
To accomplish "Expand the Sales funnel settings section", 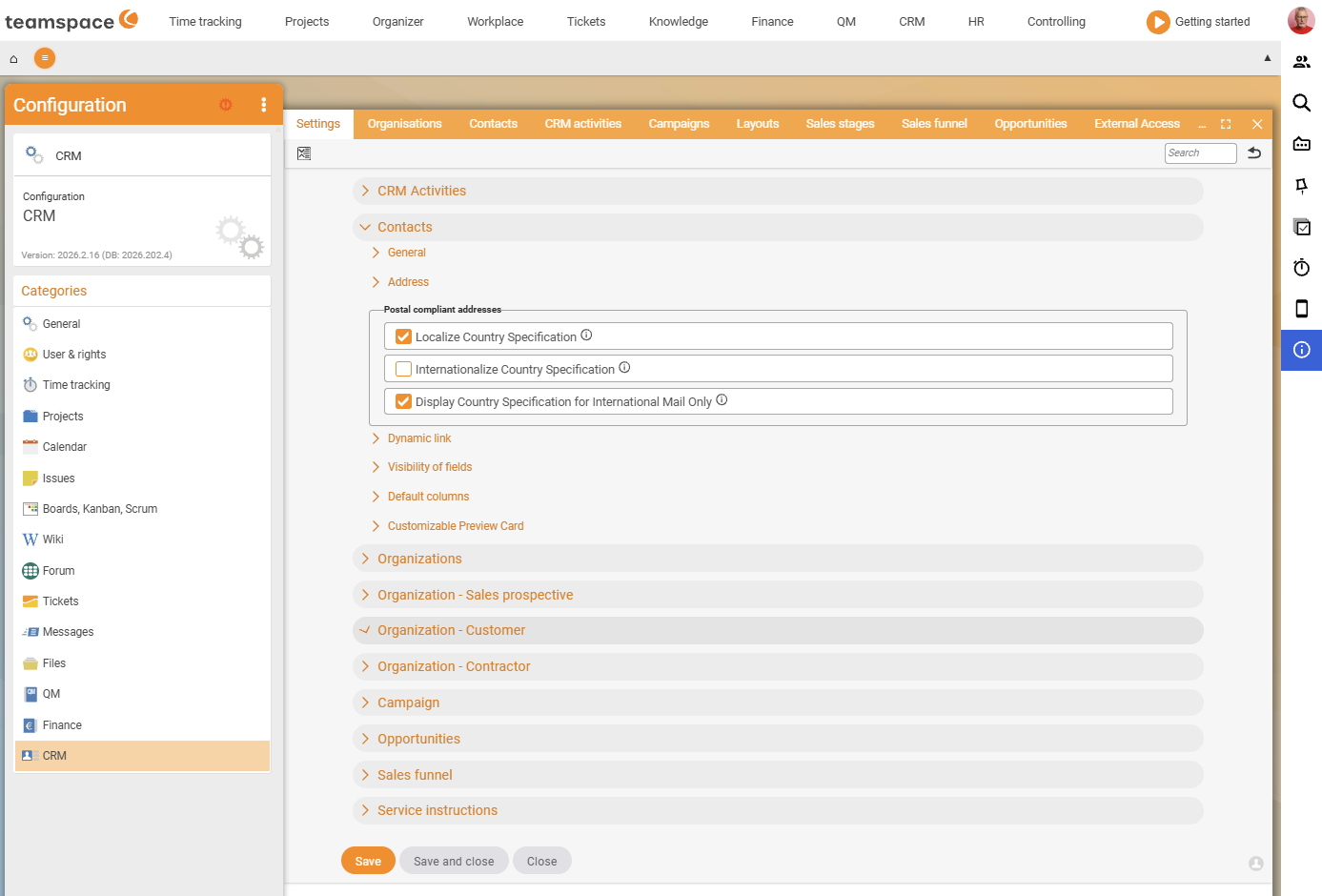I will tap(778, 775).
